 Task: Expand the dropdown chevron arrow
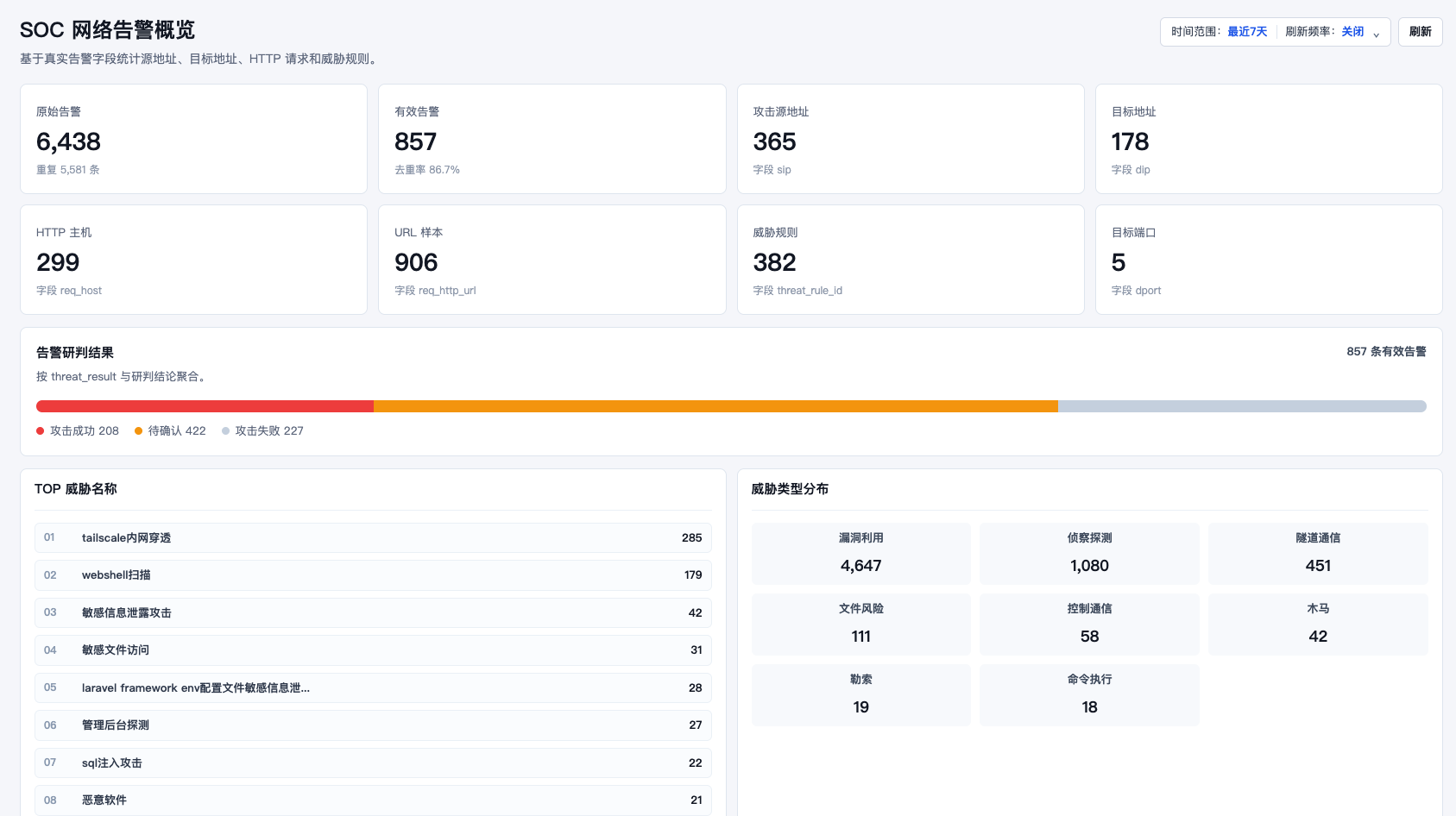(x=1377, y=35)
